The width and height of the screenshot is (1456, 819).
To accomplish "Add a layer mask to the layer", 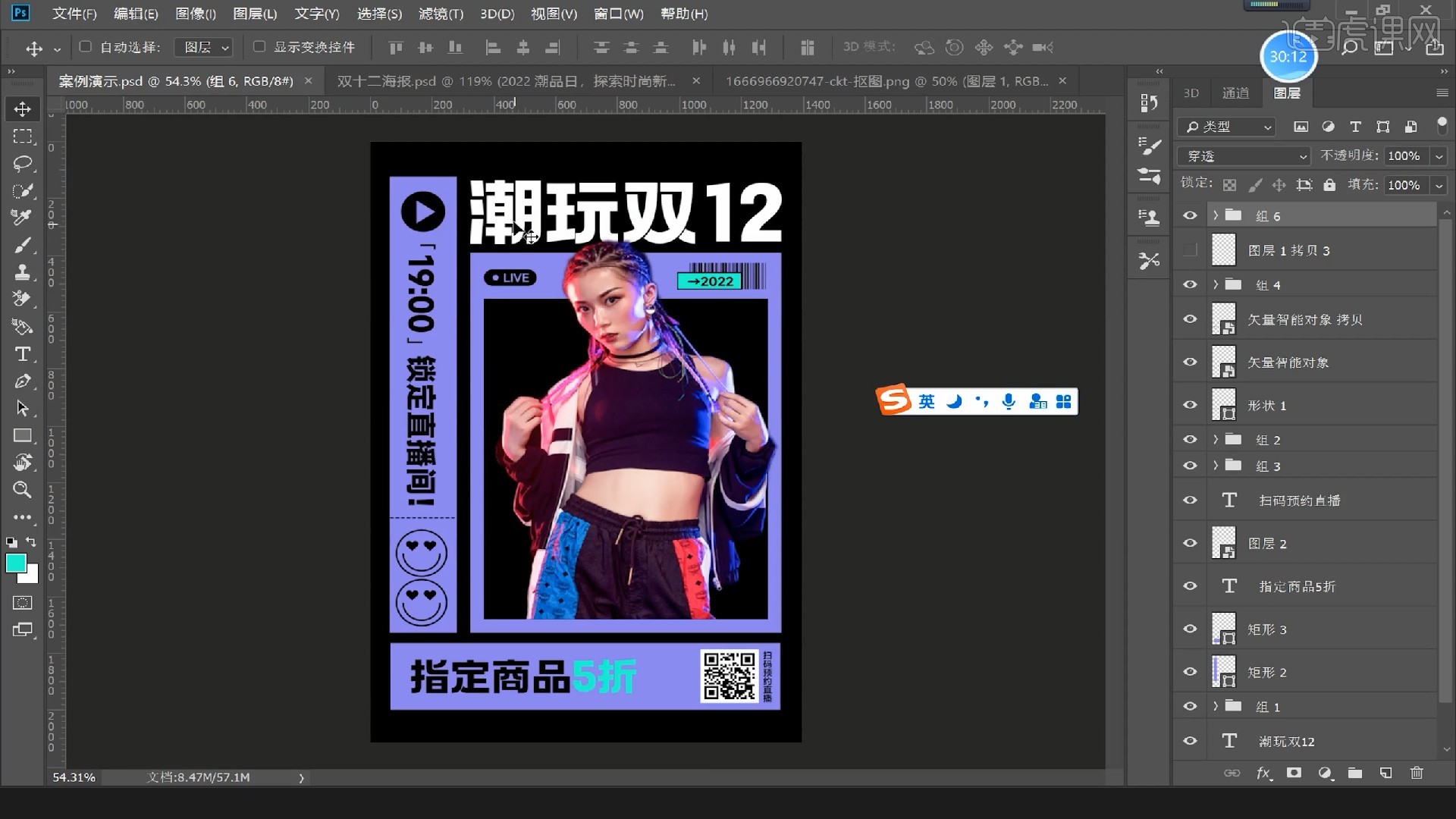I will point(1294,773).
